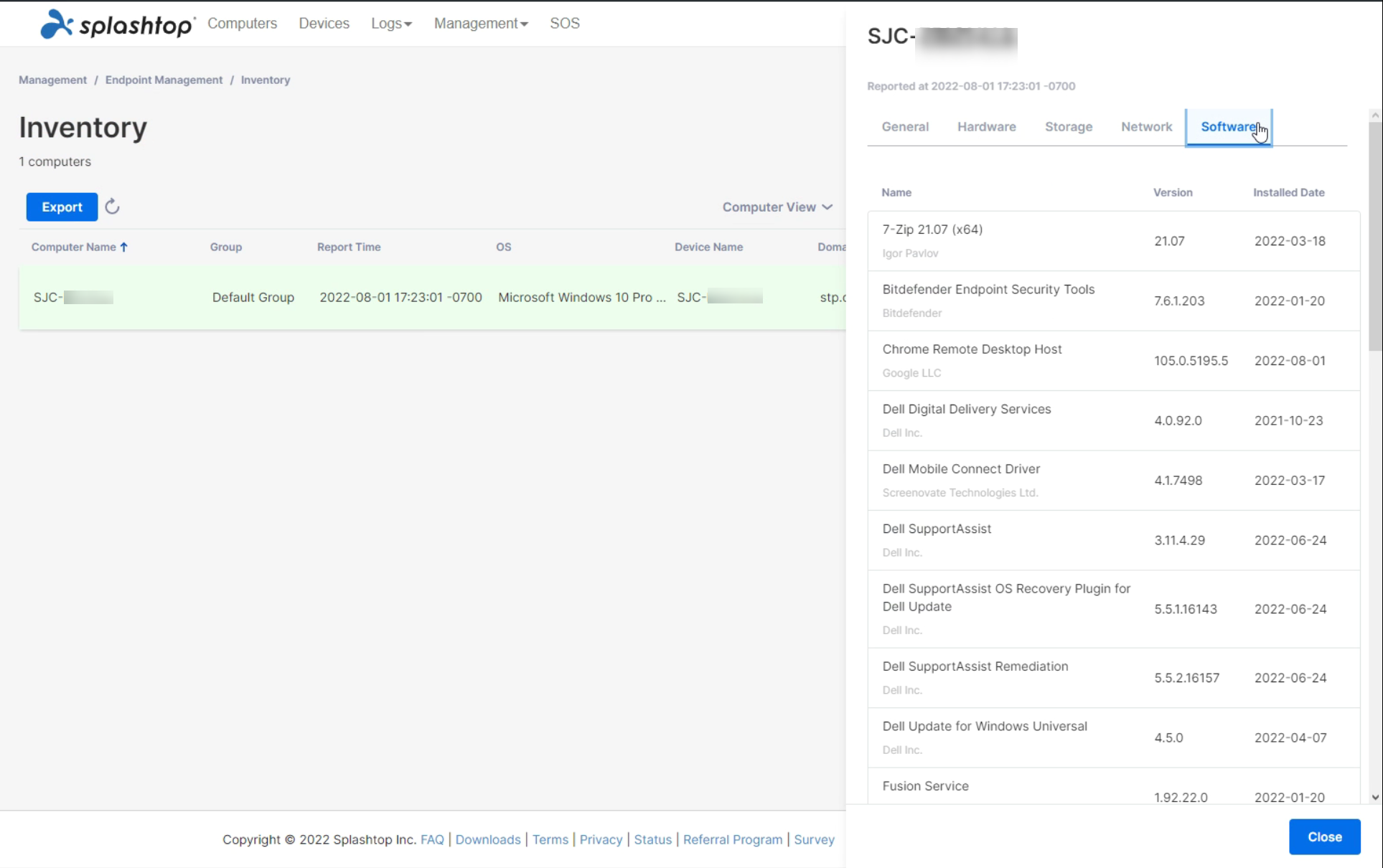Image resolution: width=1383 pixels, height=868 pixels.
Task: Click the Computer Name column header
Action: (73, 247)
